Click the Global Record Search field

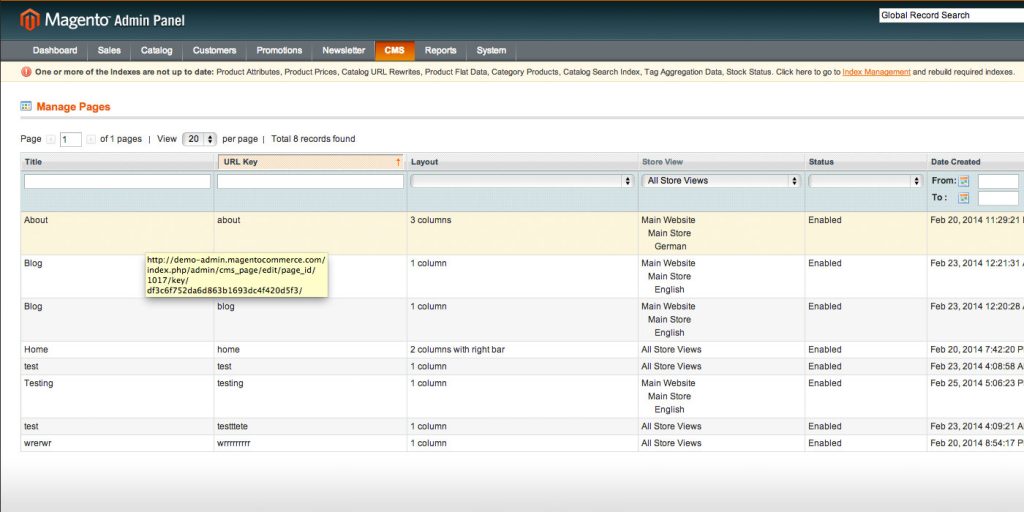pos(951,15)
